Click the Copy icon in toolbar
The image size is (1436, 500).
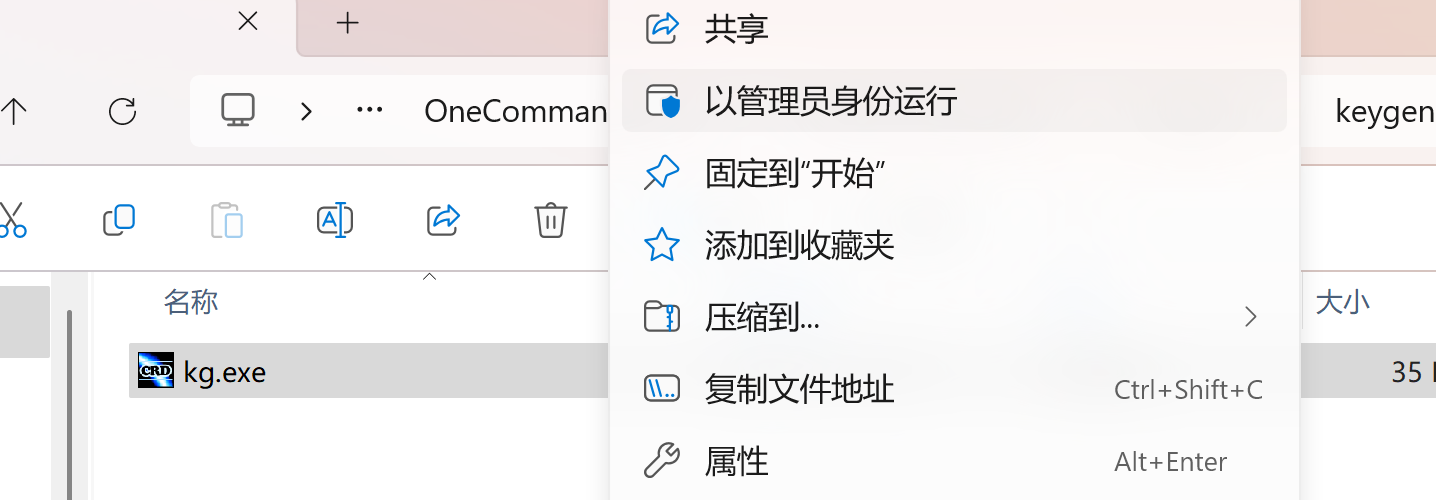119,220
